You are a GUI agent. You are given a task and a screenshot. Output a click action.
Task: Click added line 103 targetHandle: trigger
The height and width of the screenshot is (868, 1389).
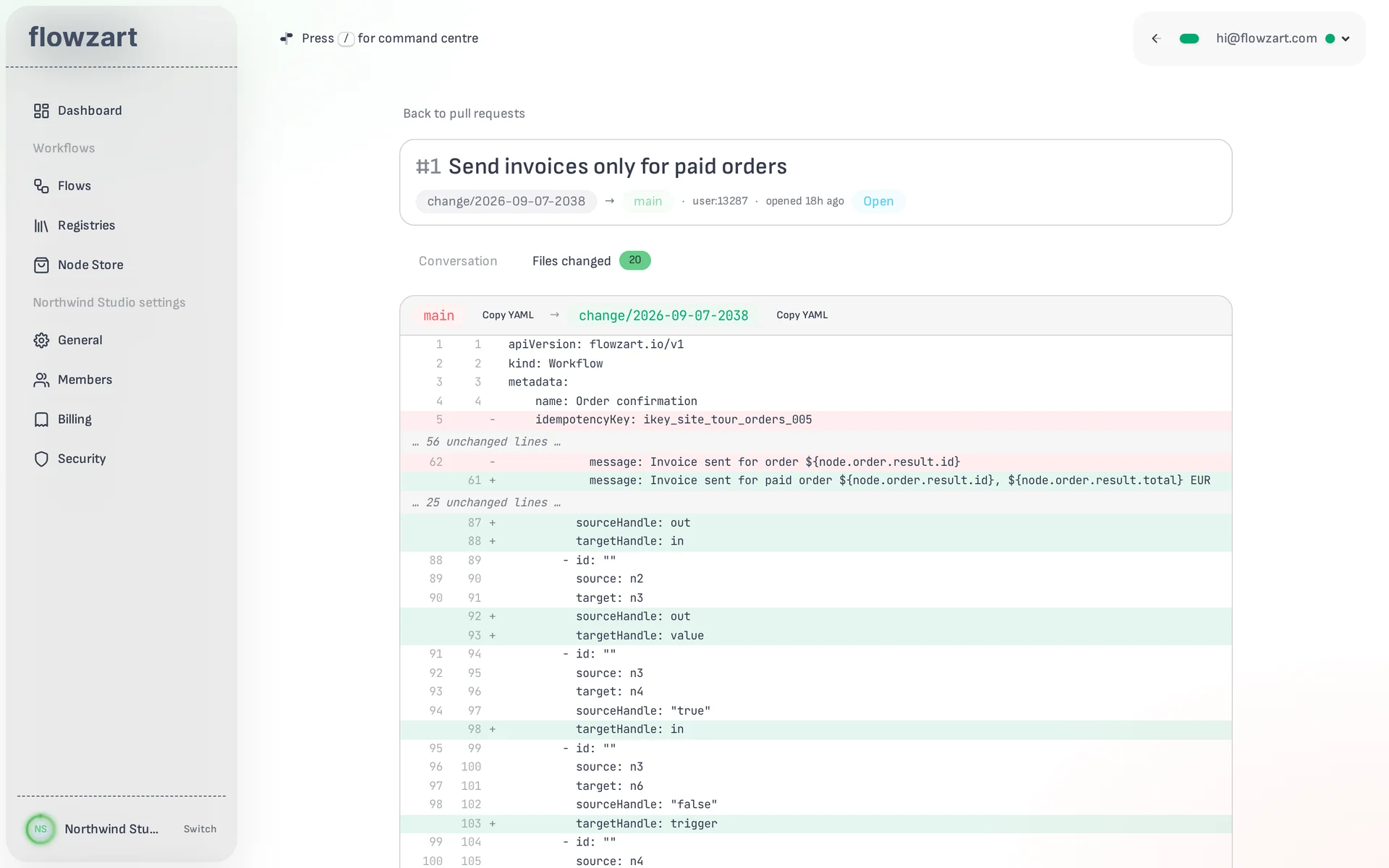816,823
